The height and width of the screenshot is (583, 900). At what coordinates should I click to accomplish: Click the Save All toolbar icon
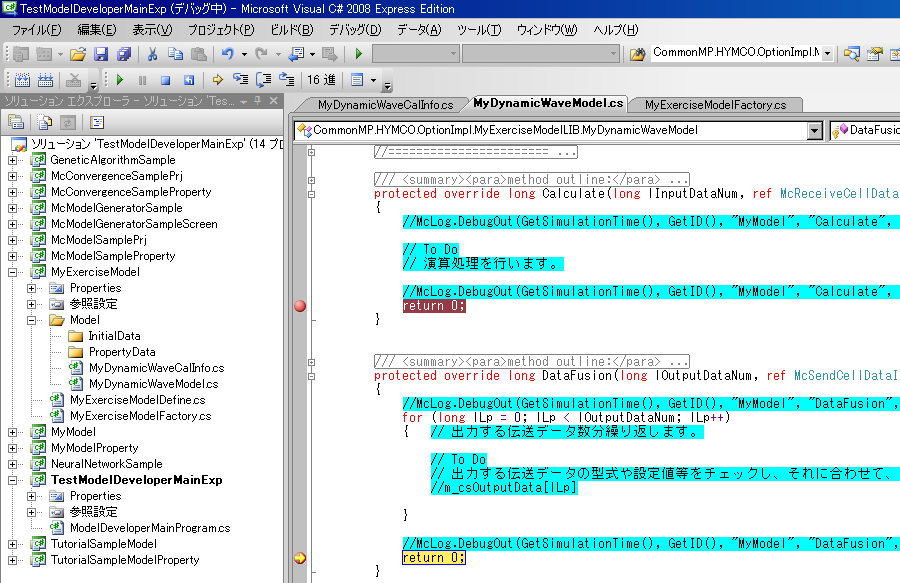(x=124, y=54)
